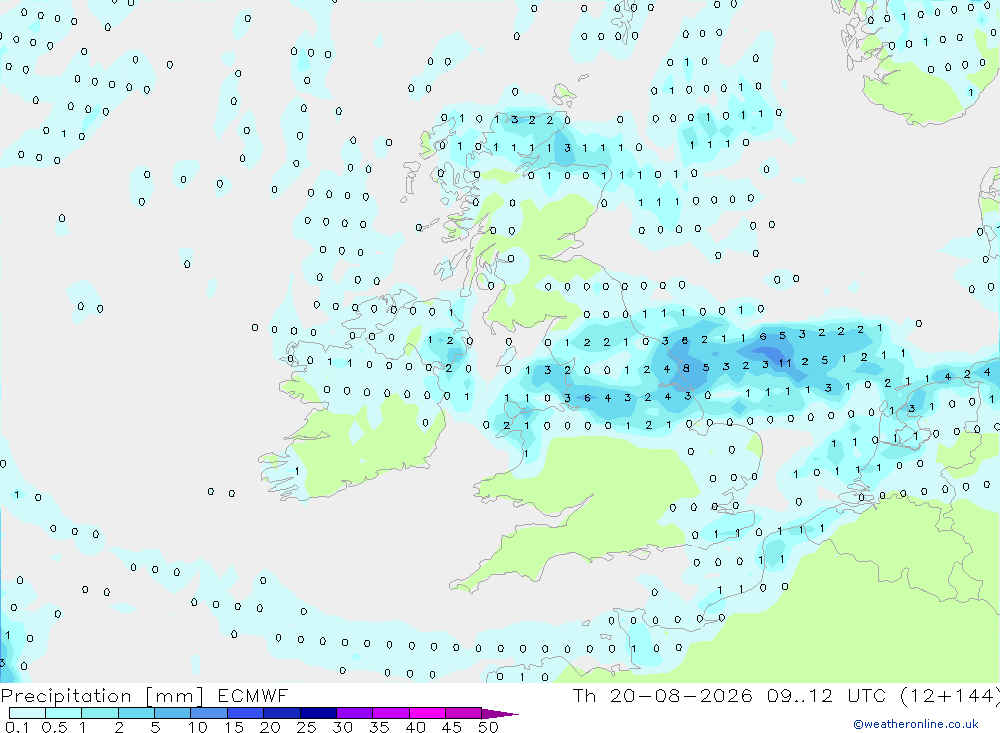Click the 'ECMWF' model name label
Viewport: 1000px width, 733px height.
253,695
